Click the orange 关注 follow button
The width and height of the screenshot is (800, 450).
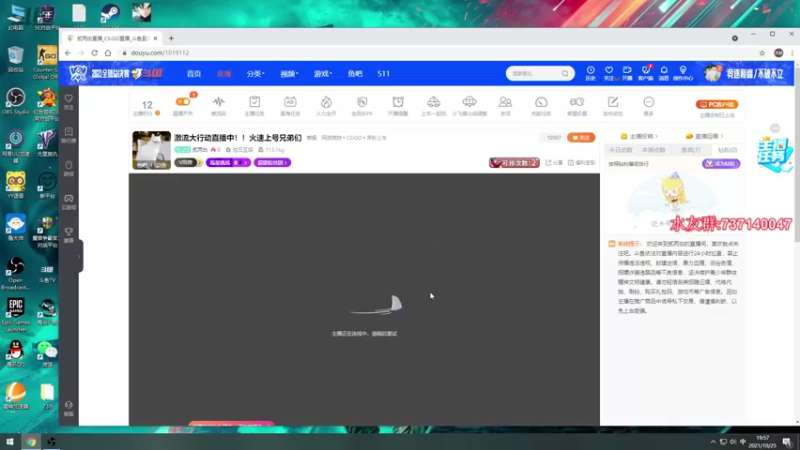[581, 138]
